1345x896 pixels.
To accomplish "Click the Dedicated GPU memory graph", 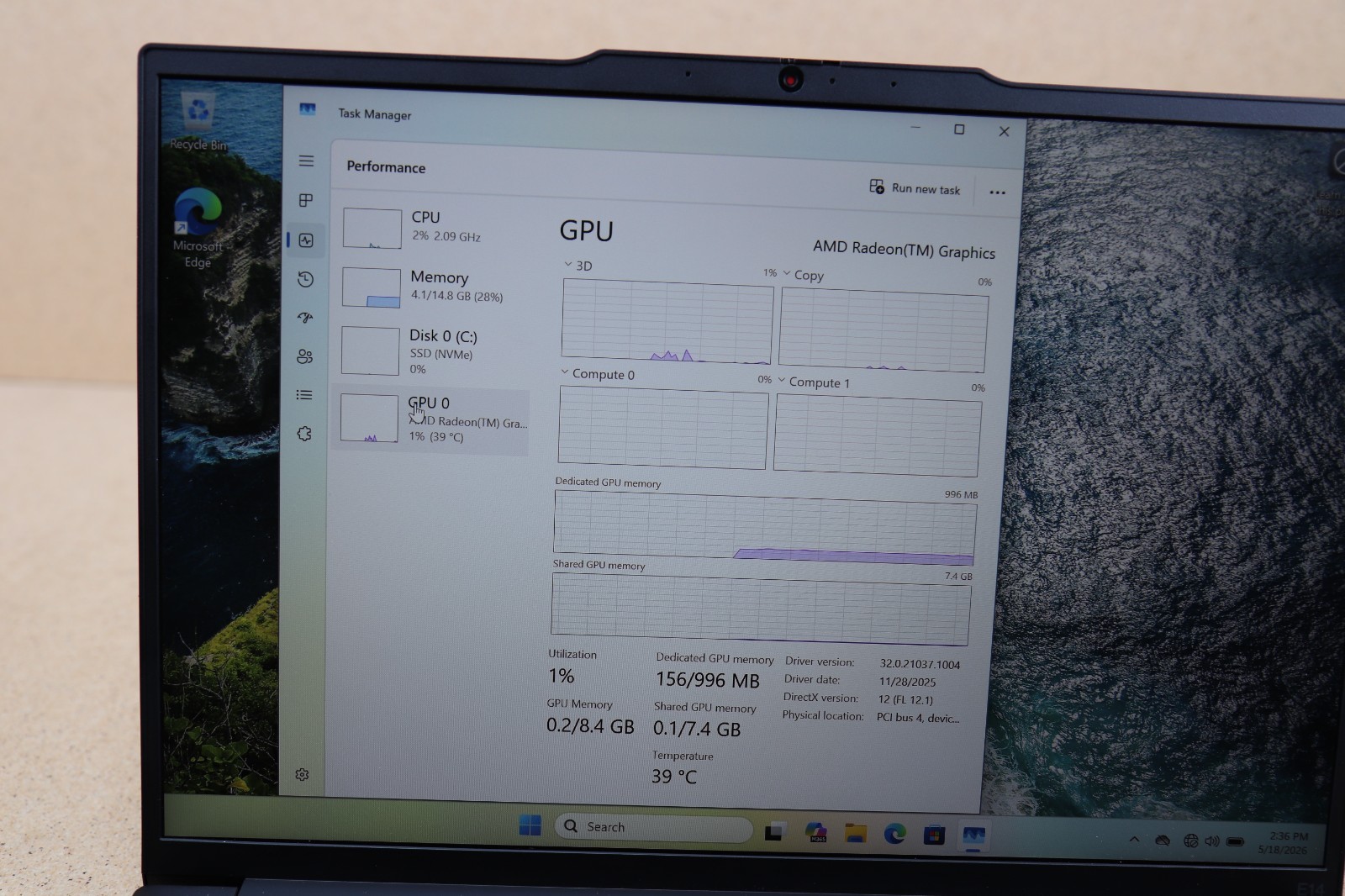I will click(x=765, y=528).
